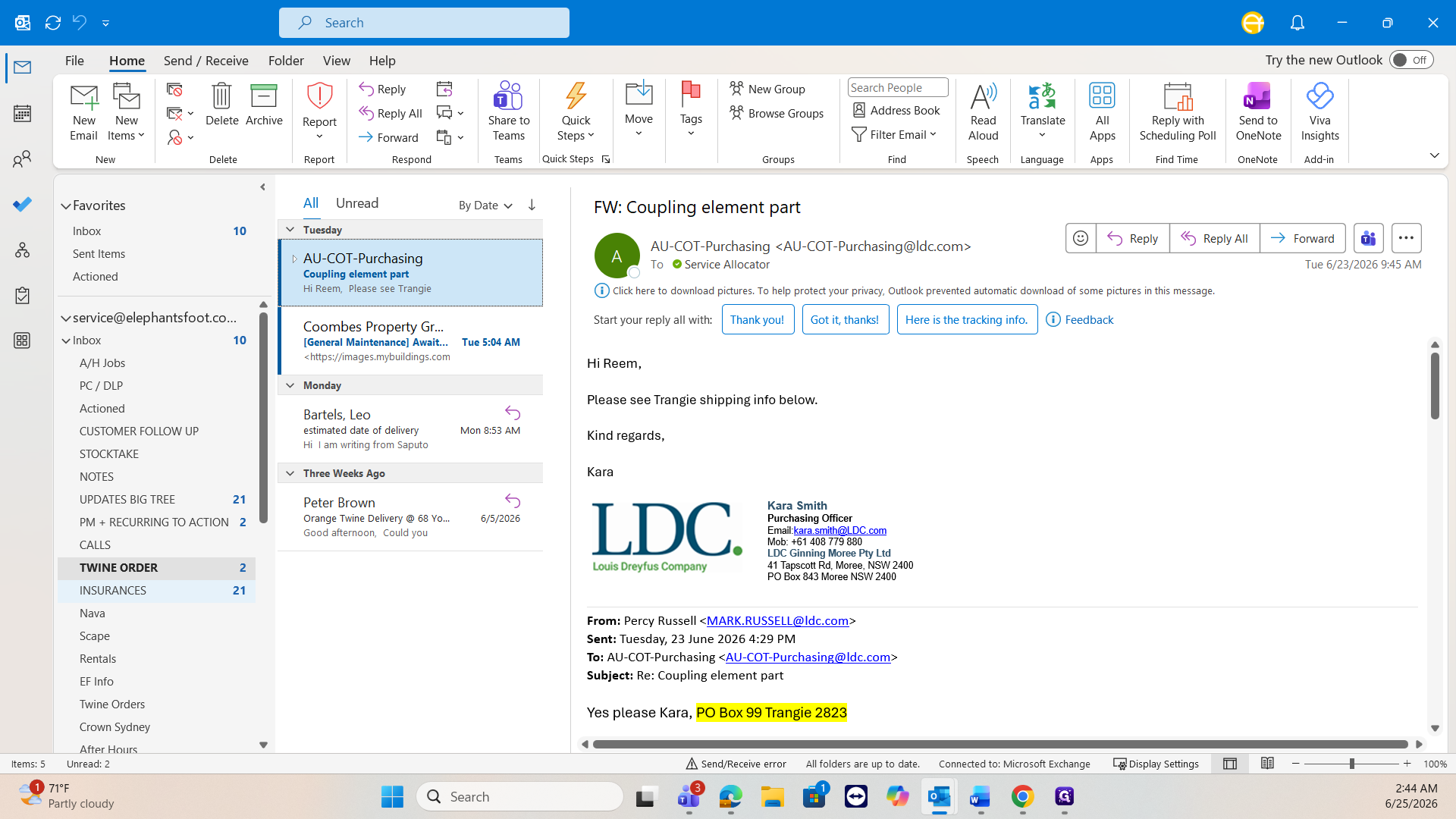1456x819 pixels.
Task: Click Send/Receive all folders icon in title bar
Action: [x=53, y=23]
